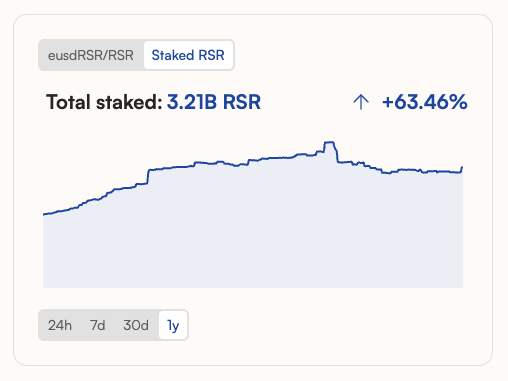Click the Total staked label
508x381 pixels.
pos(104,102)
